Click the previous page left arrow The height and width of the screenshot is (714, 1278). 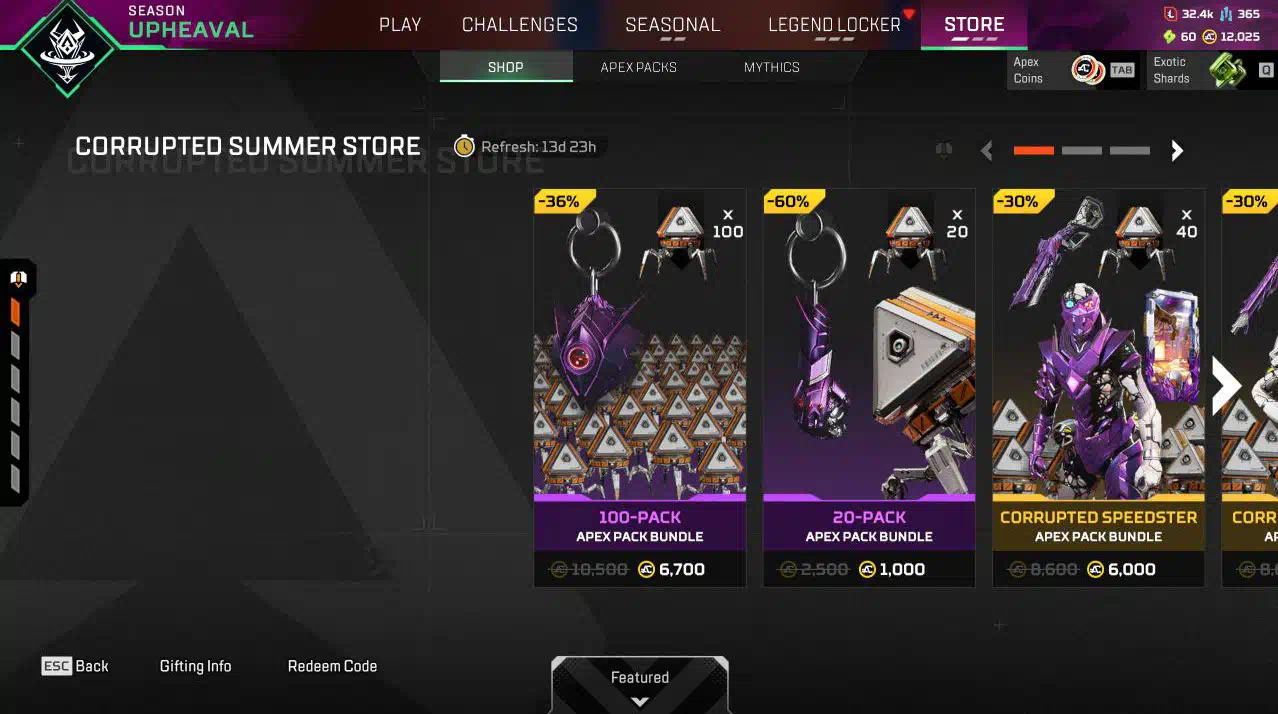[987, 151]
